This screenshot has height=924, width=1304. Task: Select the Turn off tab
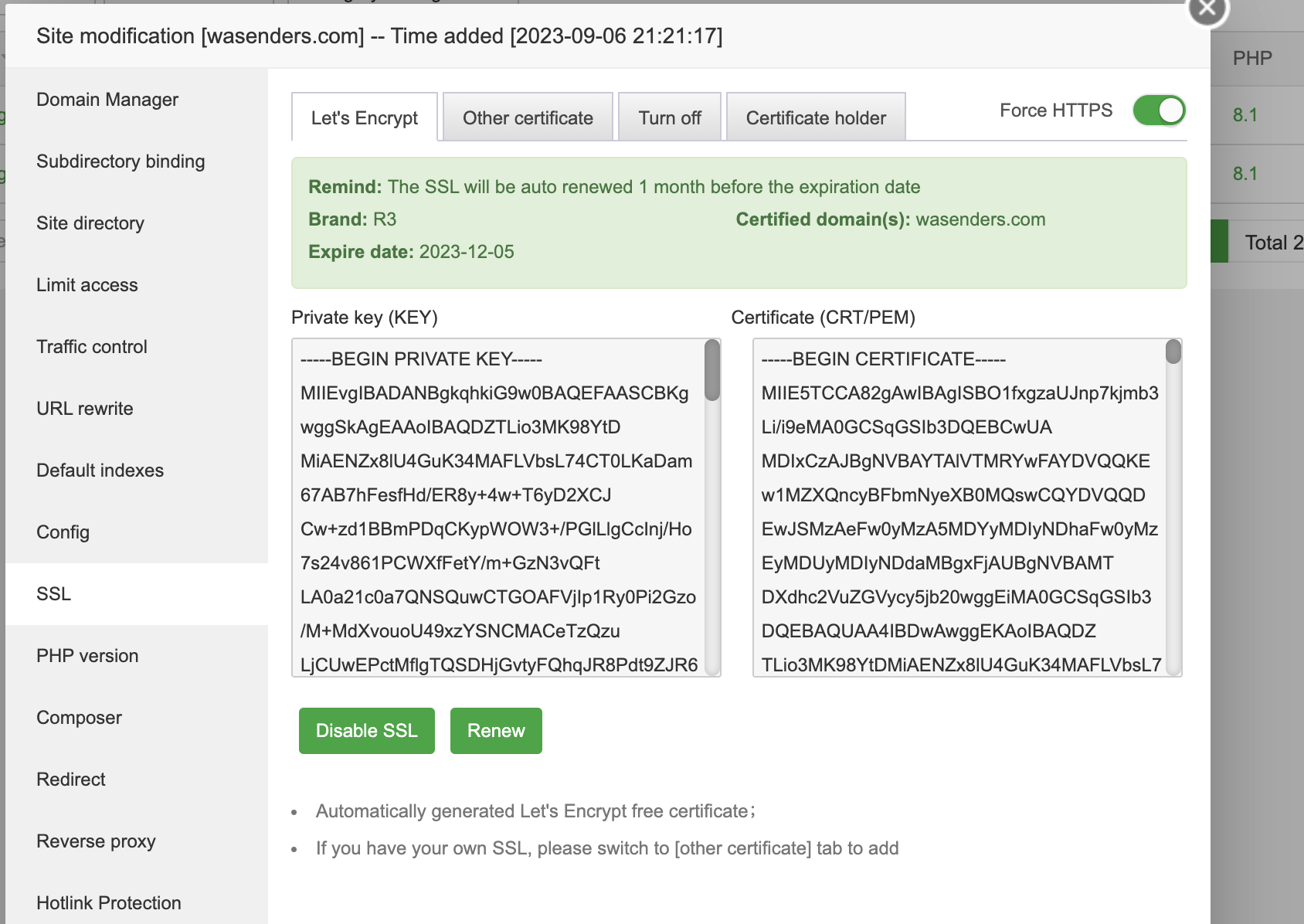coord(670,118)
